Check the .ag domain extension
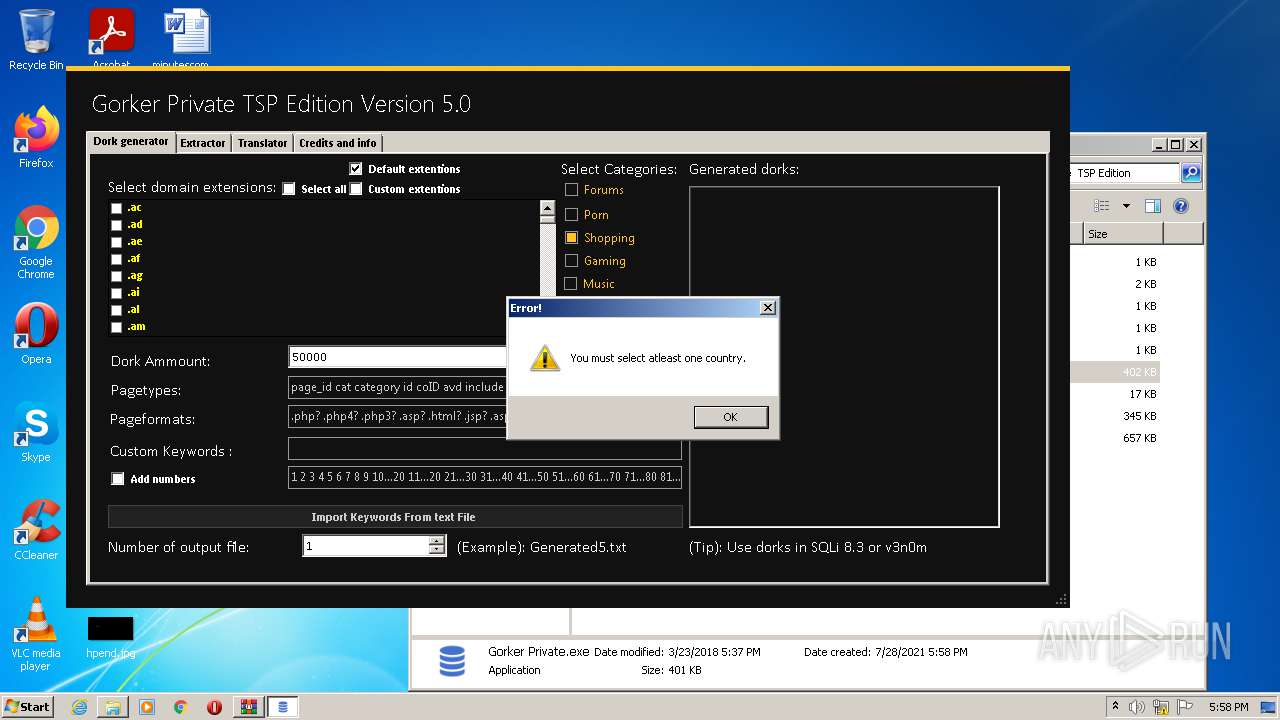The height and width of the screenshot is (720, 1280). point(117,276)
